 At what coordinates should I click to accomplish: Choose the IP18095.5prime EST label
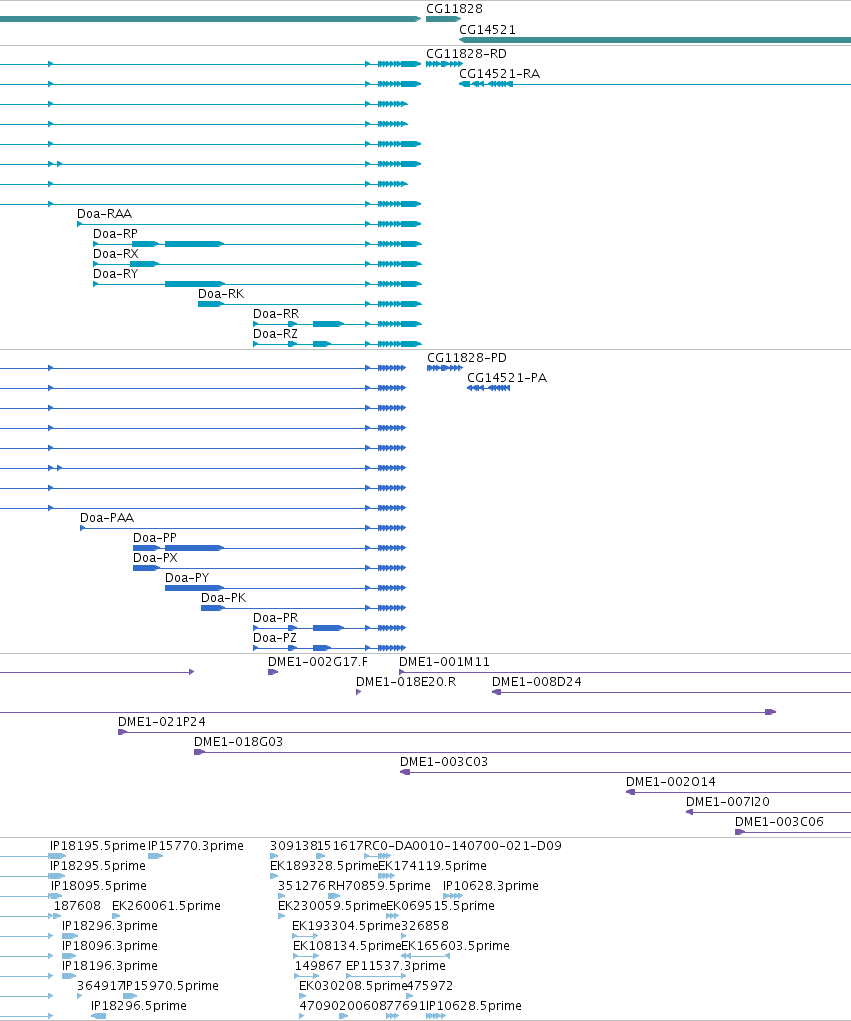tap(99, 886)
